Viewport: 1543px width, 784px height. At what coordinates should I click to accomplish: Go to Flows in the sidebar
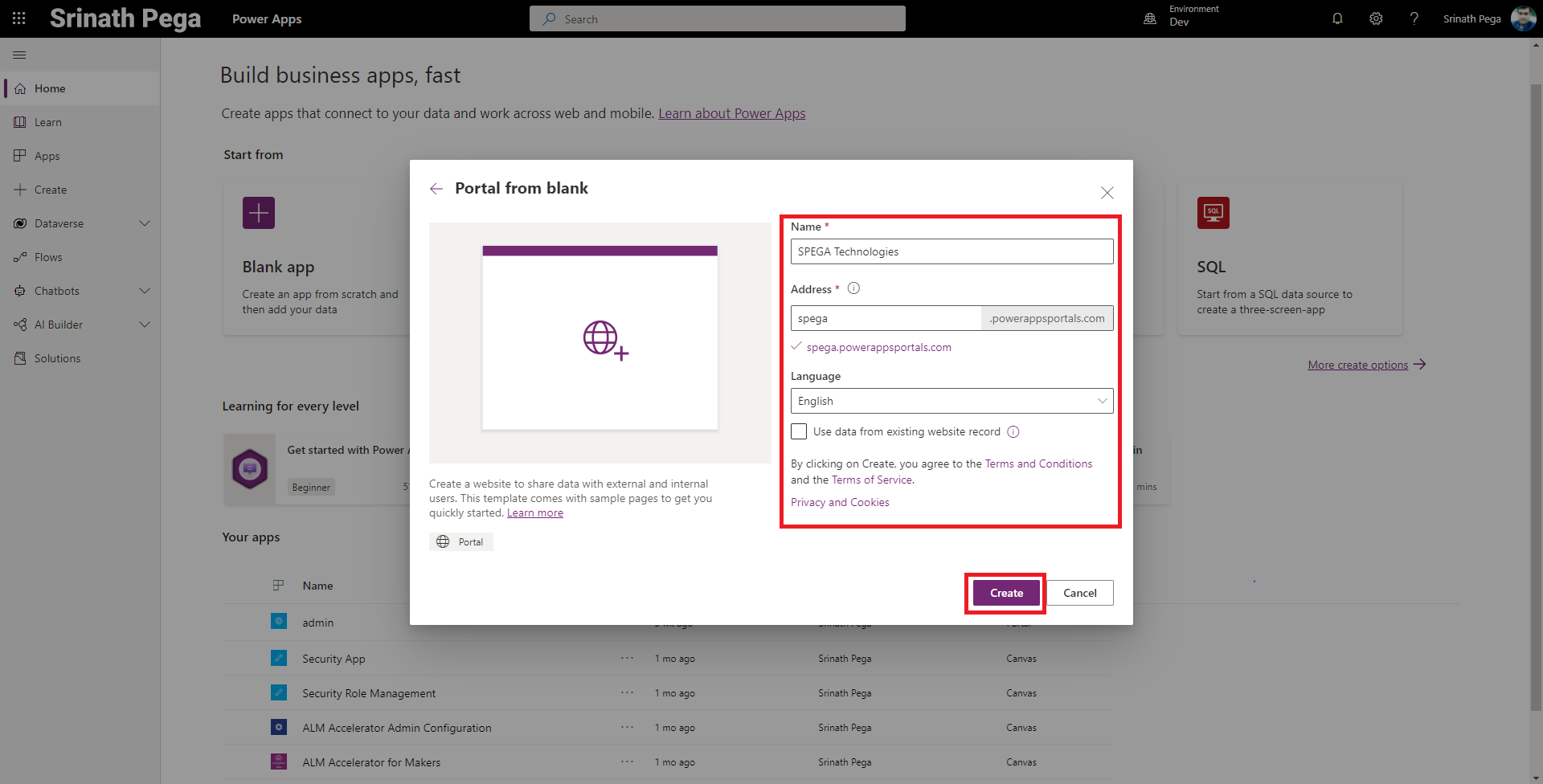(48, 257)
